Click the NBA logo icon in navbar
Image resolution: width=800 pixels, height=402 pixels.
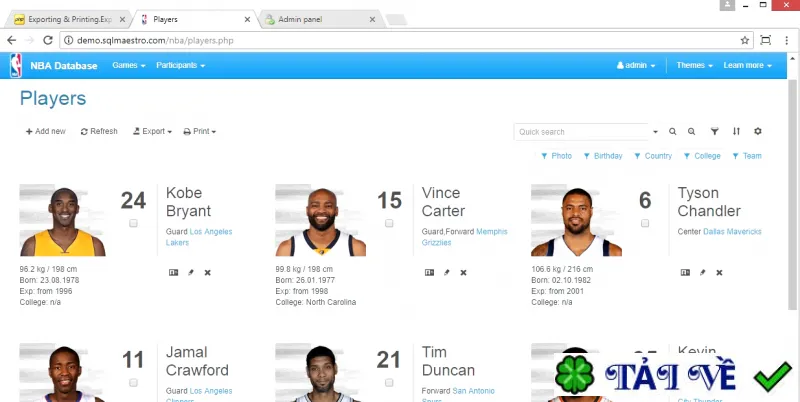16,65
